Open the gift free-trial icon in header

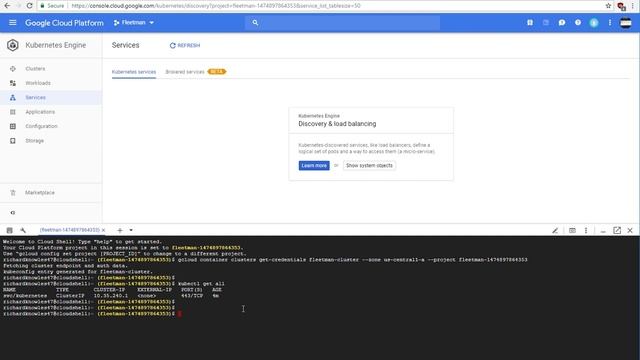pyautogui.click(x=530, y=22)
